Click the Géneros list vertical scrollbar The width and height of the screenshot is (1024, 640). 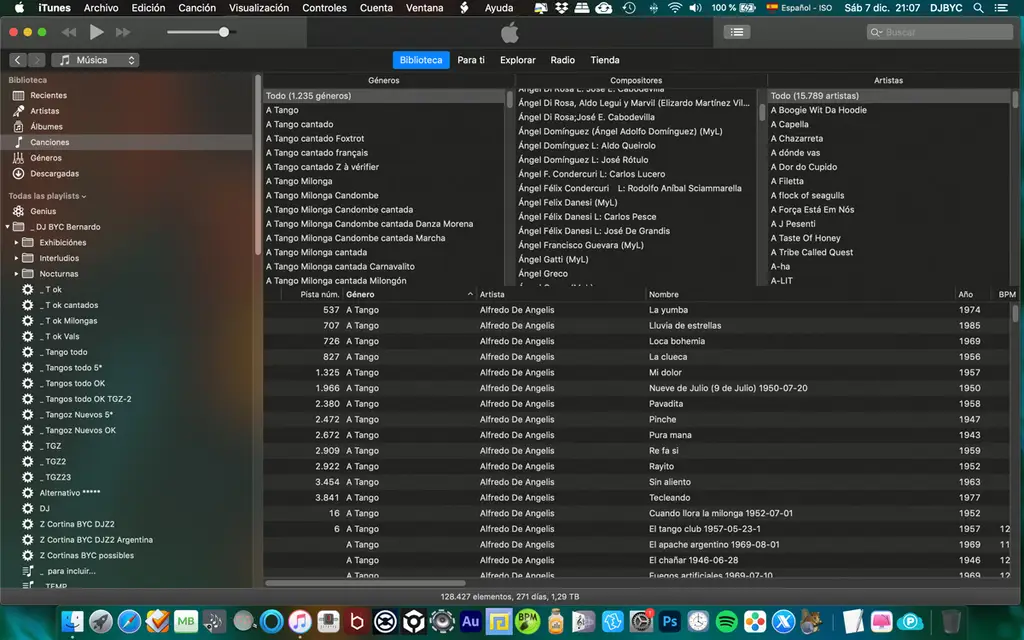click(509, 99)
